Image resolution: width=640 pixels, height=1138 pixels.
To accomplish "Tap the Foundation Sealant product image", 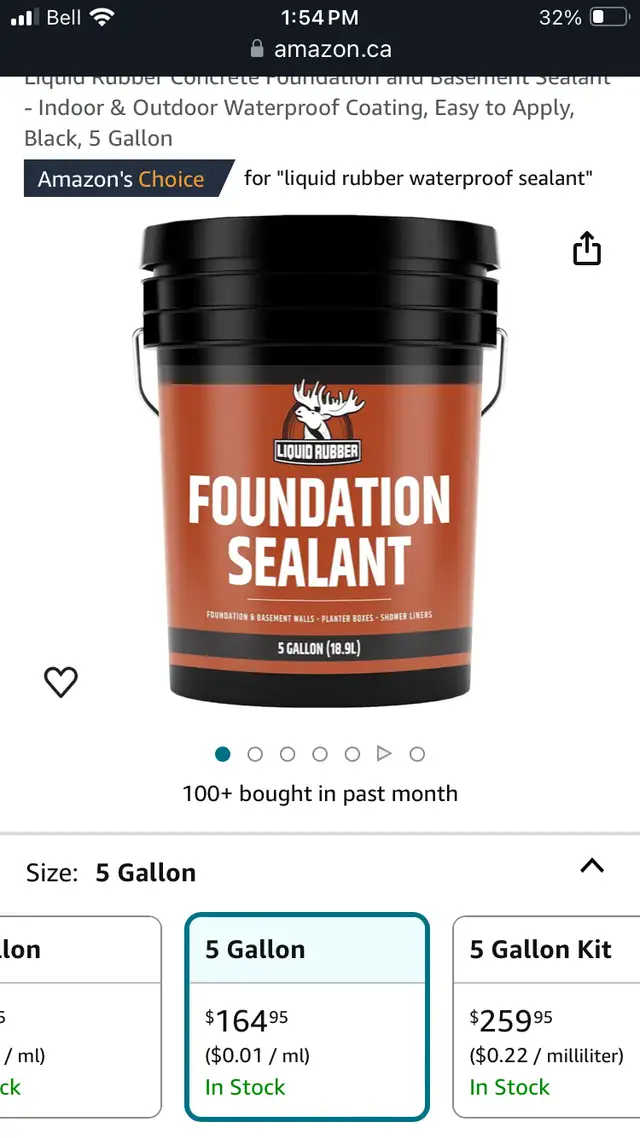I will 319,461.
